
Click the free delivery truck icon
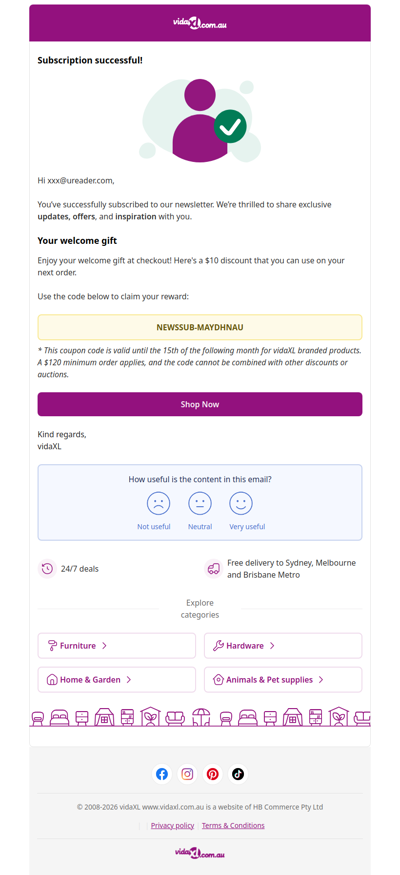(x=213, y=569)
